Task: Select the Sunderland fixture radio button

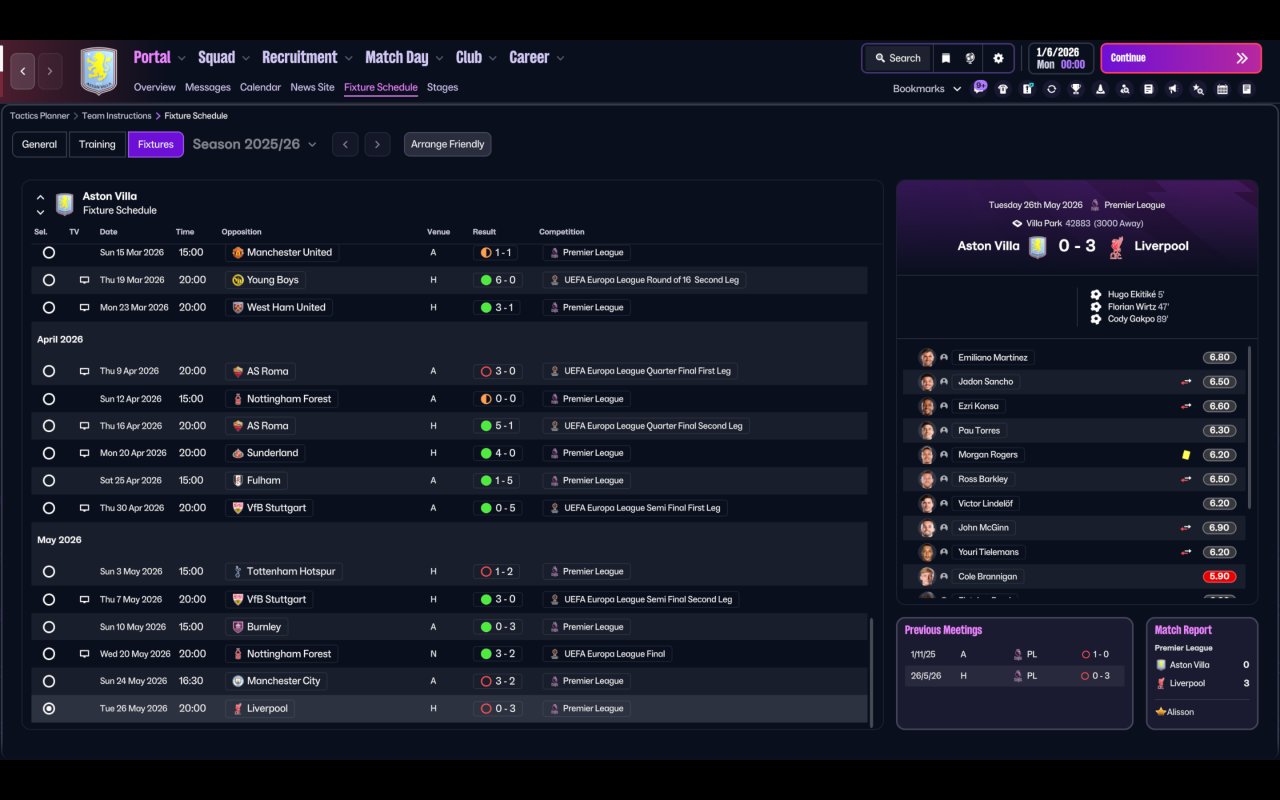Action: [48, 453]
